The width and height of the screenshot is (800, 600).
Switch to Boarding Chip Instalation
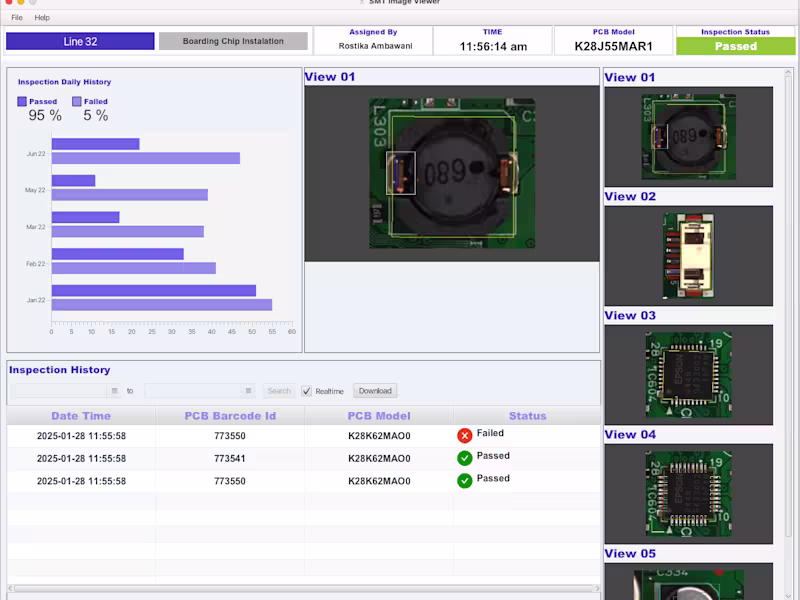tap(231, 41)
